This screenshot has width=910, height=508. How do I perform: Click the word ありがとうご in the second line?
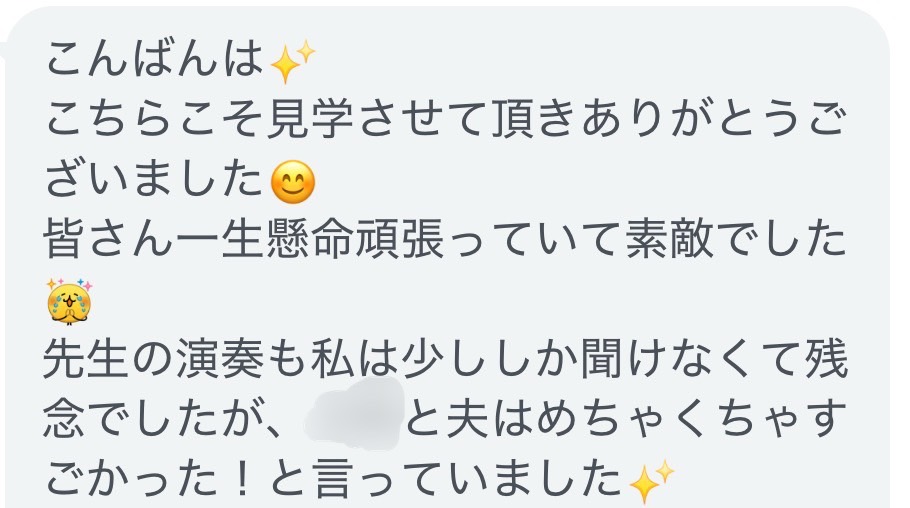(x=714, y=119)
